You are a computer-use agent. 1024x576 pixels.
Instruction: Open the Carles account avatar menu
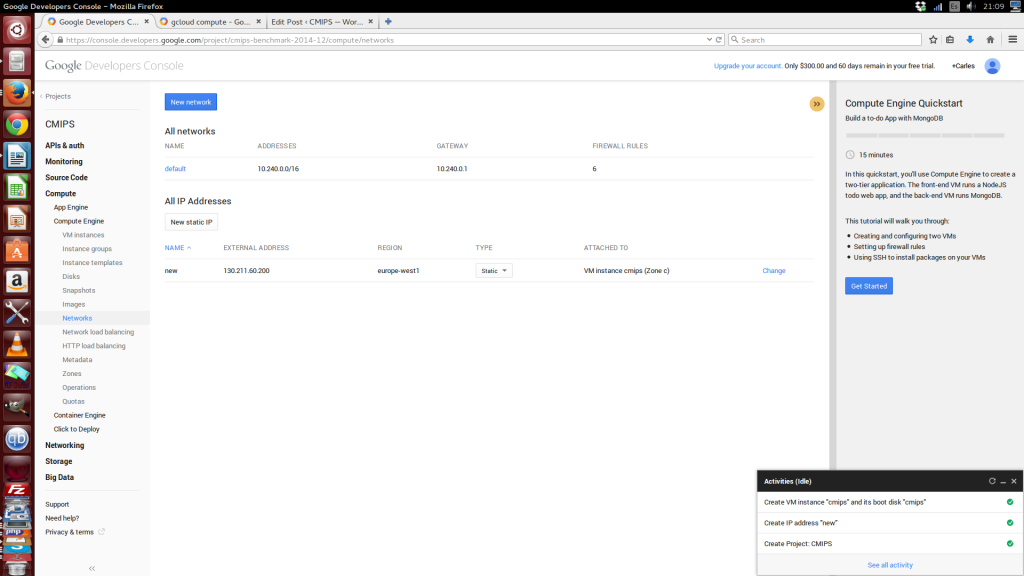(x=991, y=65)
